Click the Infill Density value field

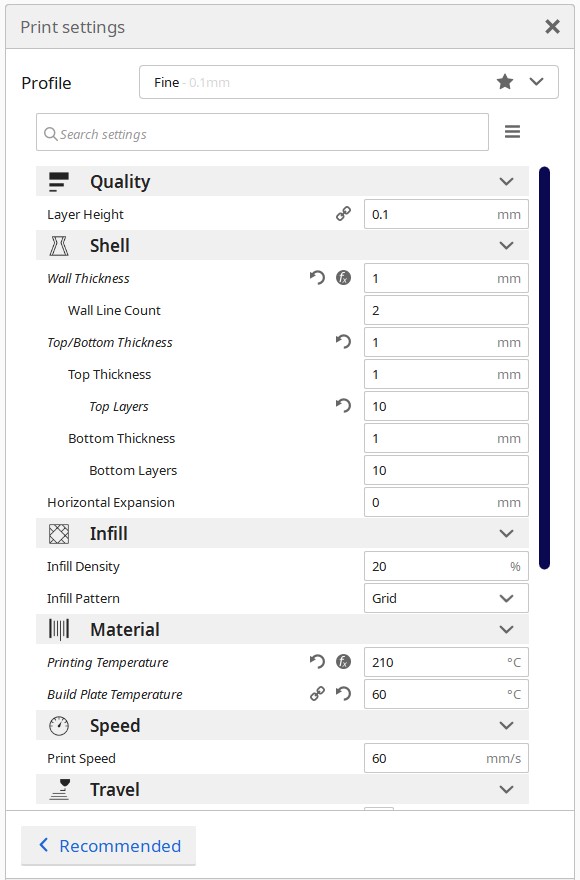446,566
